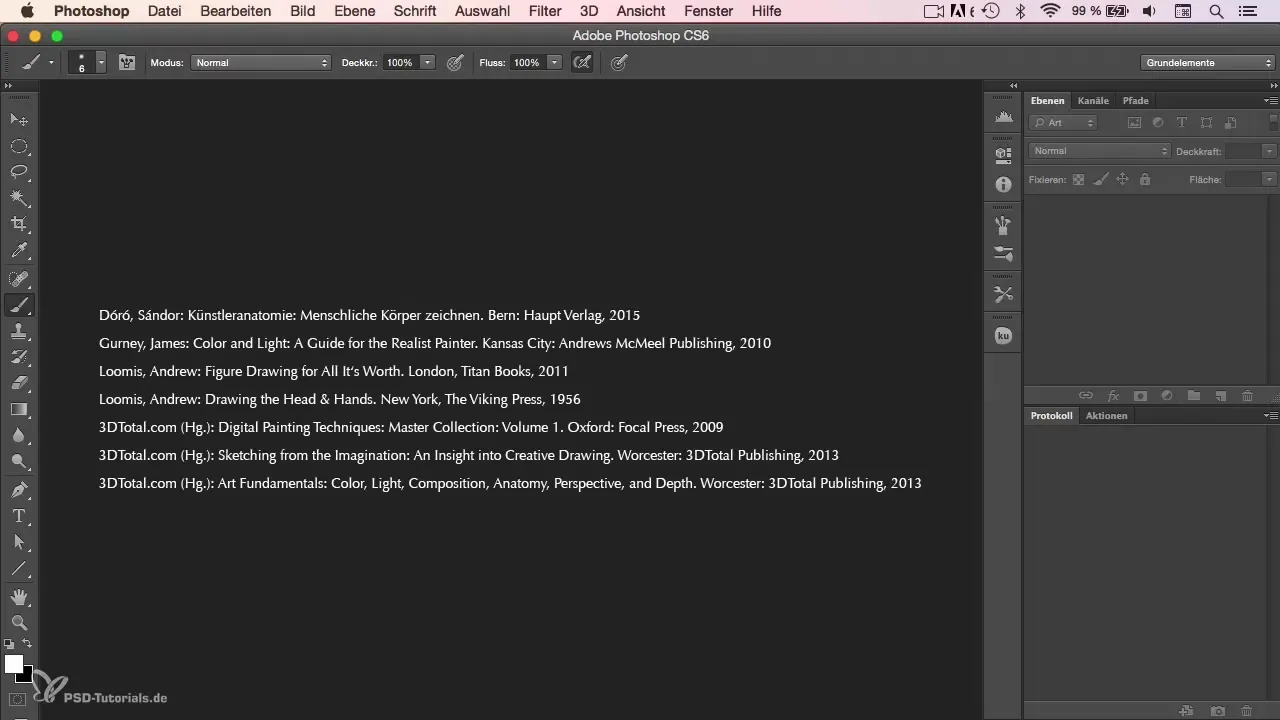Open the Fluss flow slider dropdown
This screenshot has width=1280, height=720.
pos(555,62)
